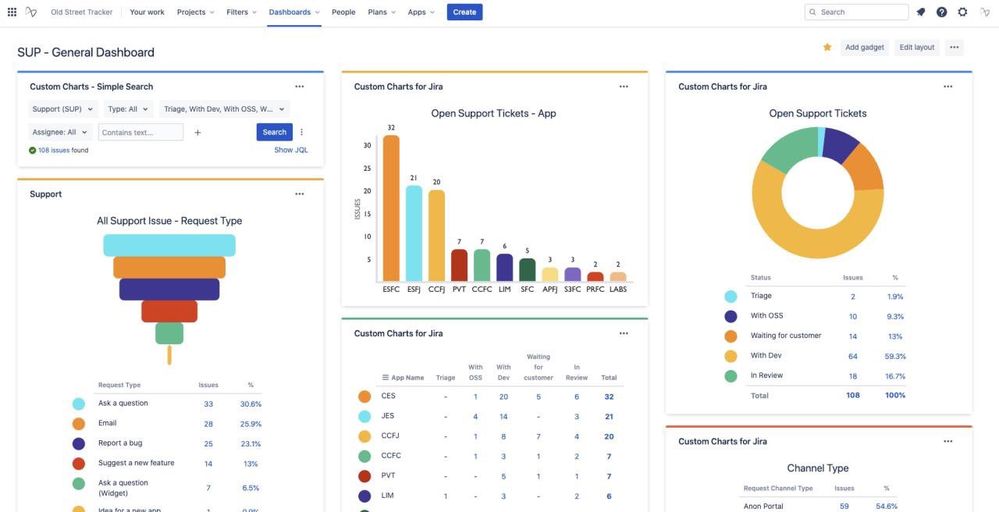Open the dashboard more actions ellipsis

[x=954, y=47]
